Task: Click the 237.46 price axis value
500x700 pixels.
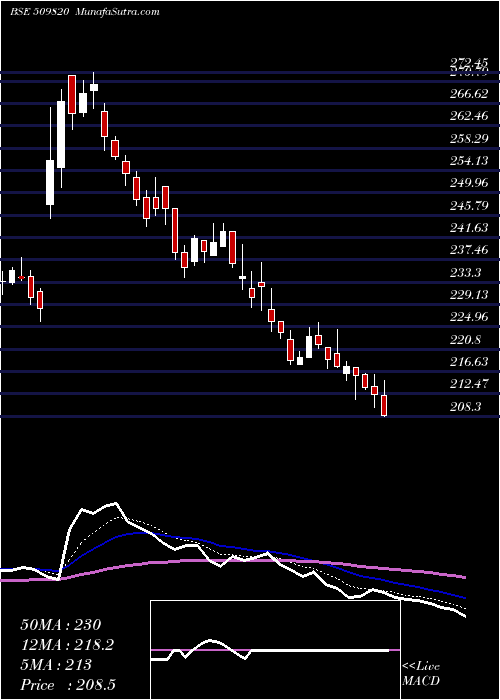Action: (x=469, y=250)
